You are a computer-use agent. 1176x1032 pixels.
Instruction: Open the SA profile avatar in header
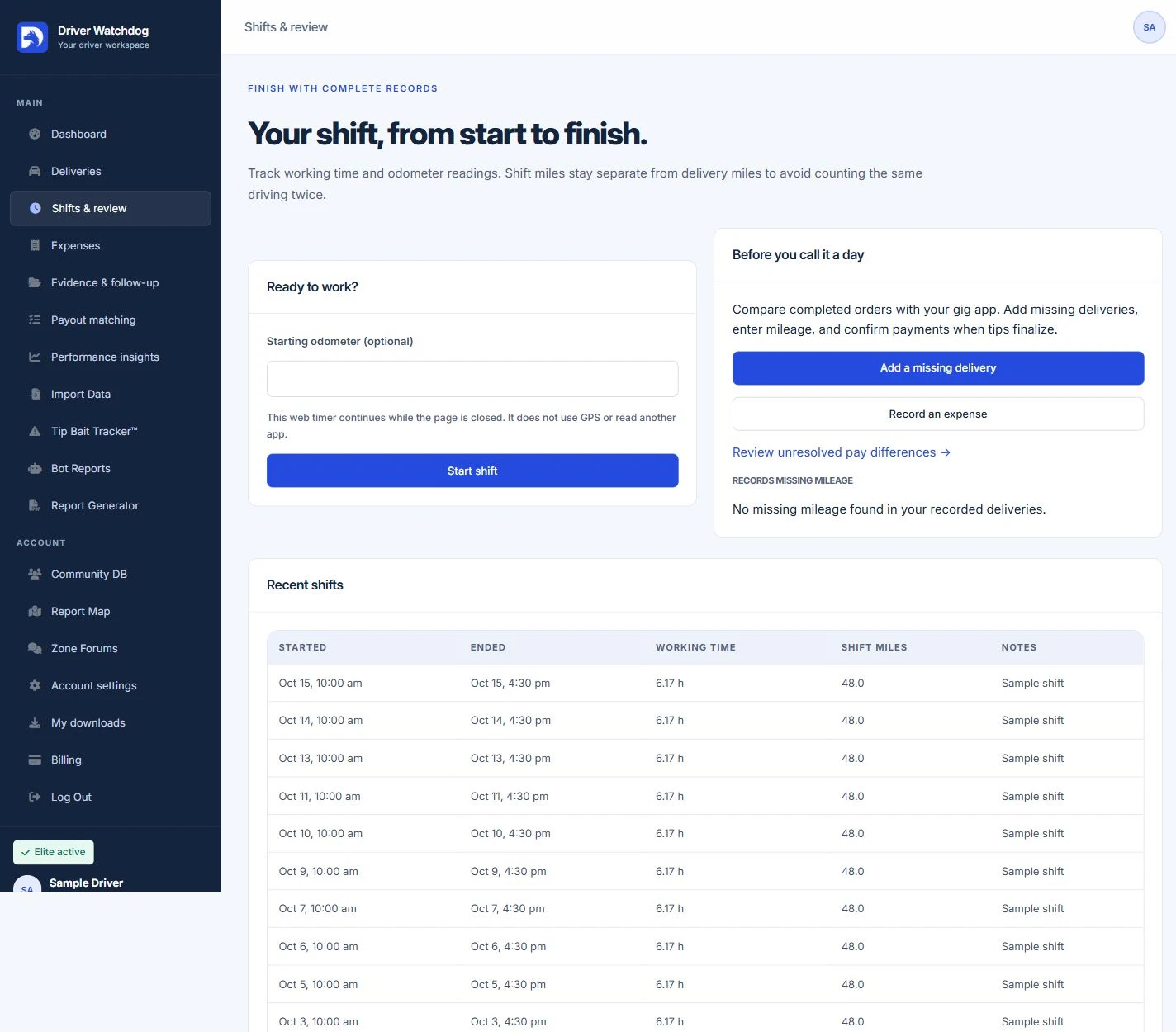(x=1149, y=27)
